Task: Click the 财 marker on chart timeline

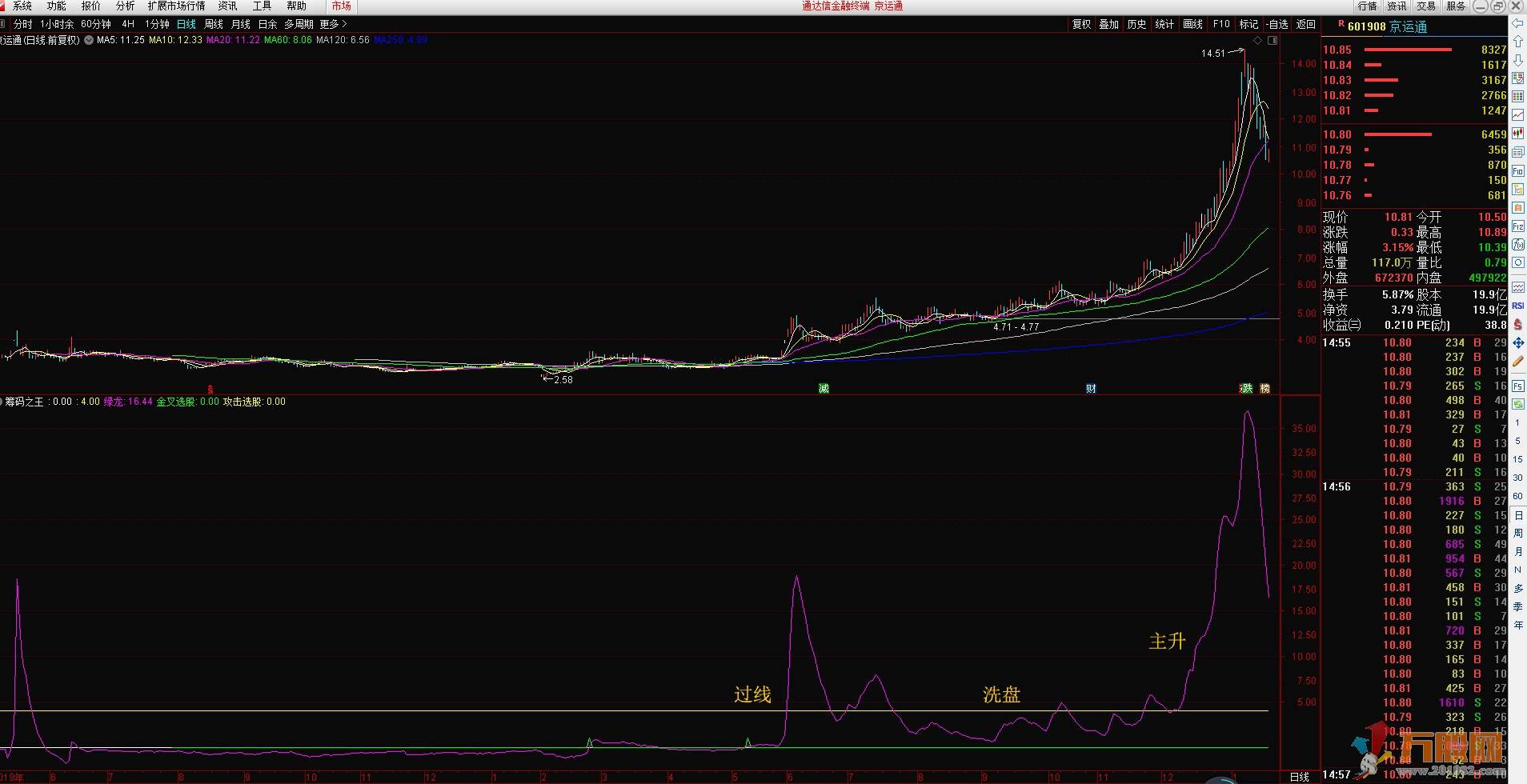Action: pyautogui.click(x=1091, y=389)
